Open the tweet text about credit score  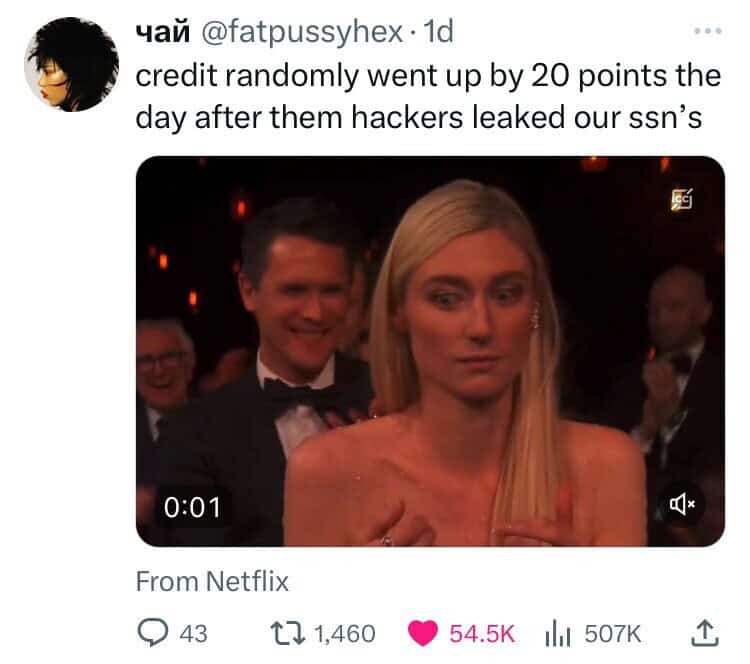click(x=428, y=96)
